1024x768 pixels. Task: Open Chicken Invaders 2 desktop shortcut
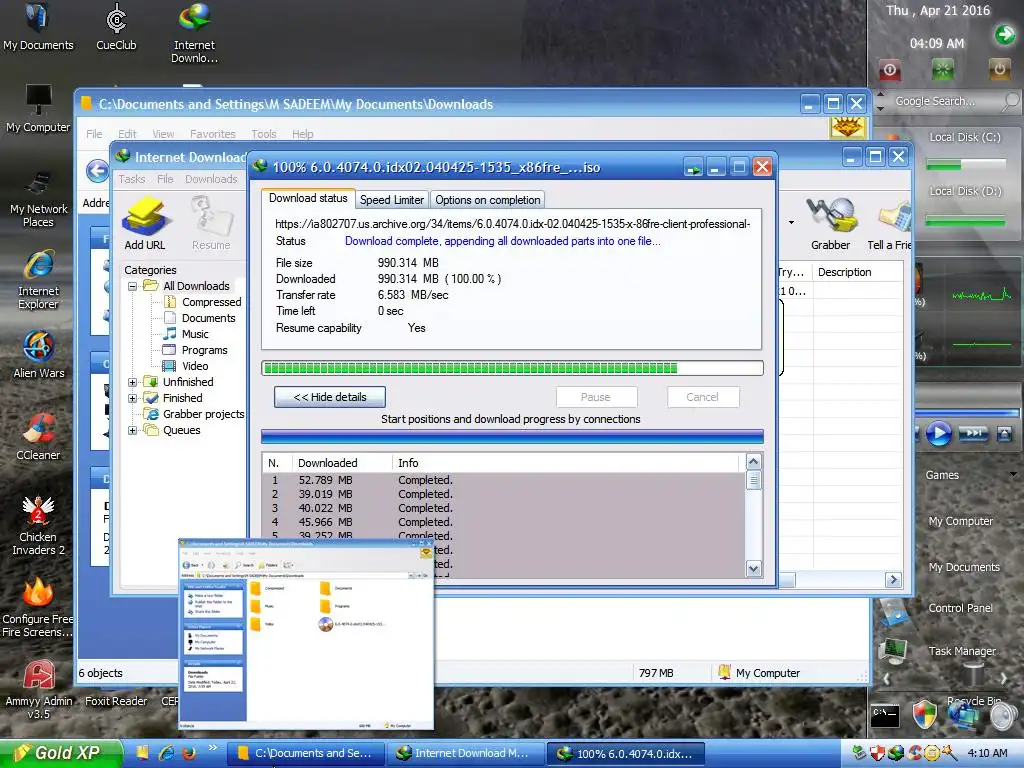coord(38,526)
